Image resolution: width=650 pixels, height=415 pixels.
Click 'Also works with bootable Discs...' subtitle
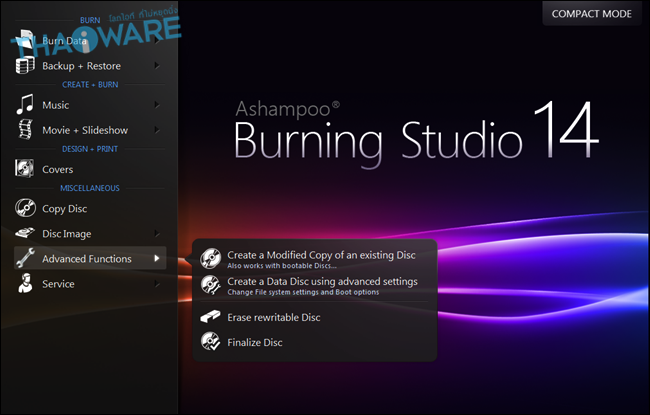click(x=281, y=266)
